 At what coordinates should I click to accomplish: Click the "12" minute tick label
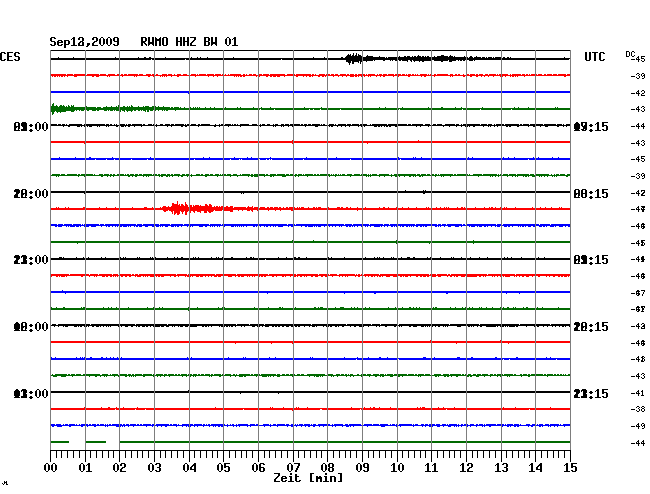pos(466,467)
